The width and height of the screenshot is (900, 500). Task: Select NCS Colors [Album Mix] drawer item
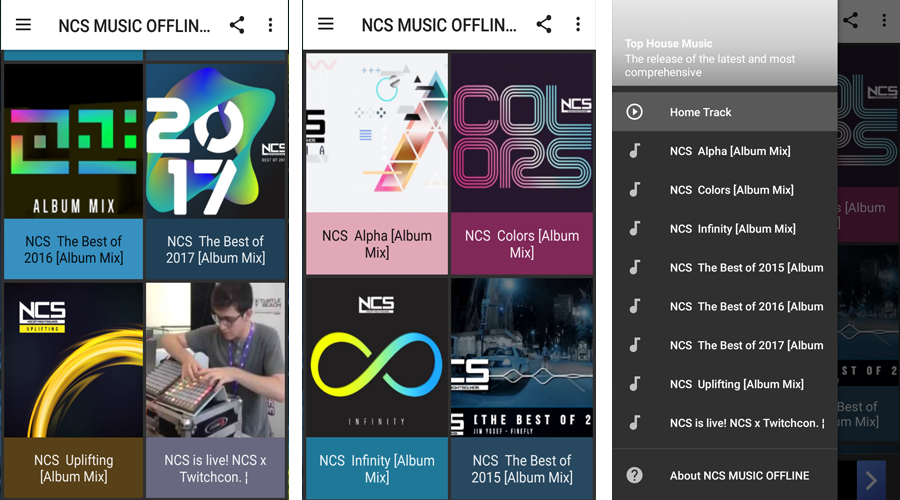pyautogui.click(x=725, y=190)
